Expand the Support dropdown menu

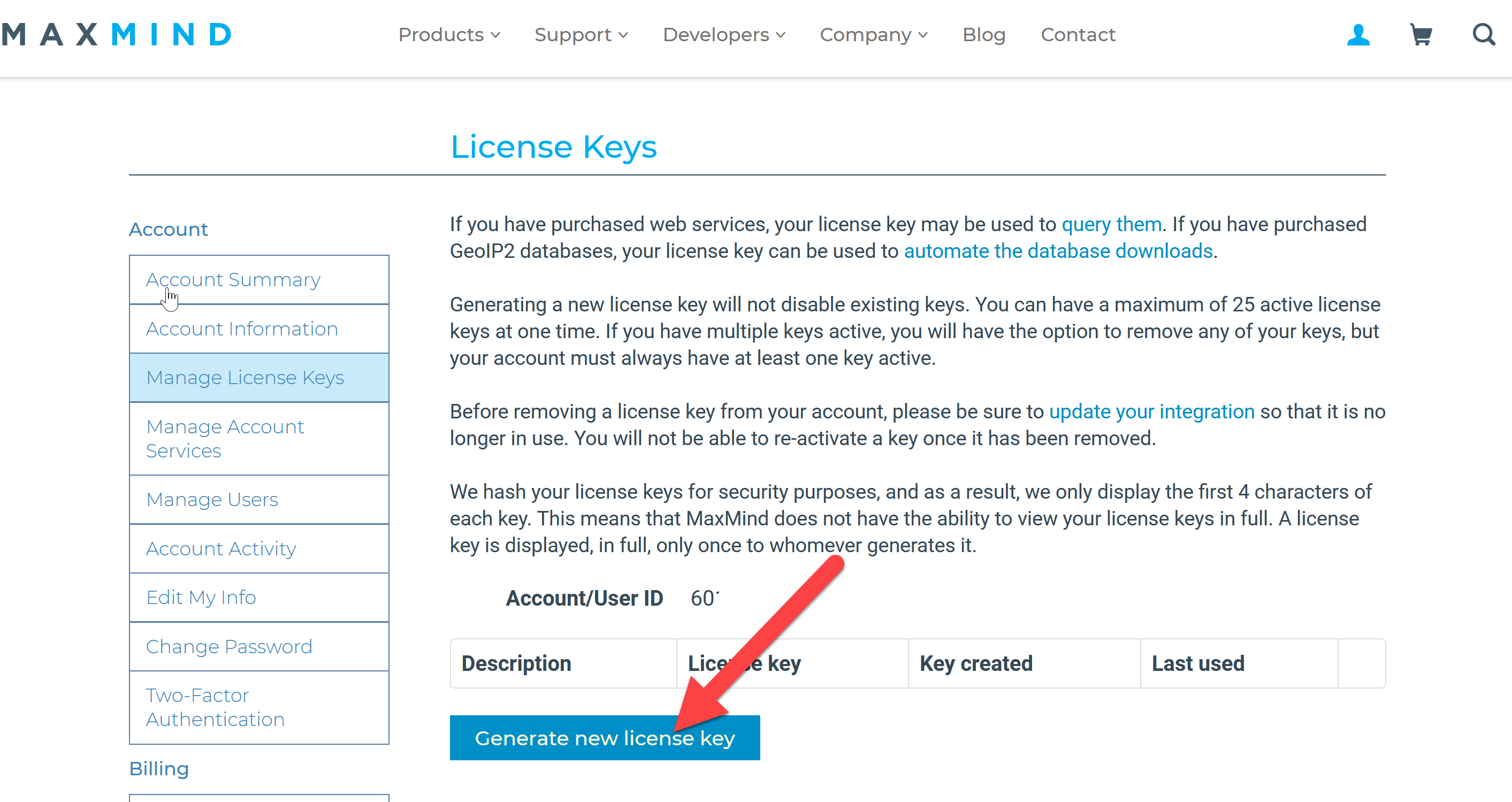point(581,35)
